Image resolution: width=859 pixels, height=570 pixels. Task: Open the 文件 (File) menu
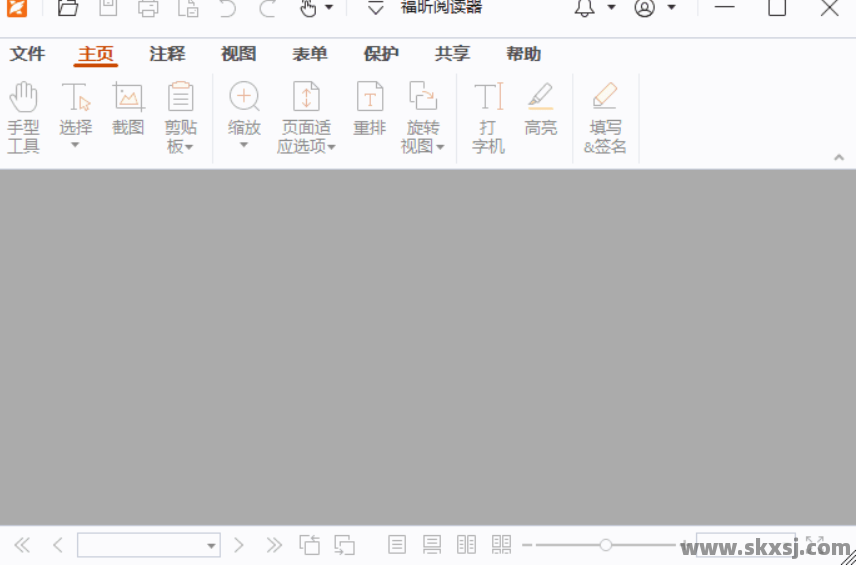click(x=28, y=54)
